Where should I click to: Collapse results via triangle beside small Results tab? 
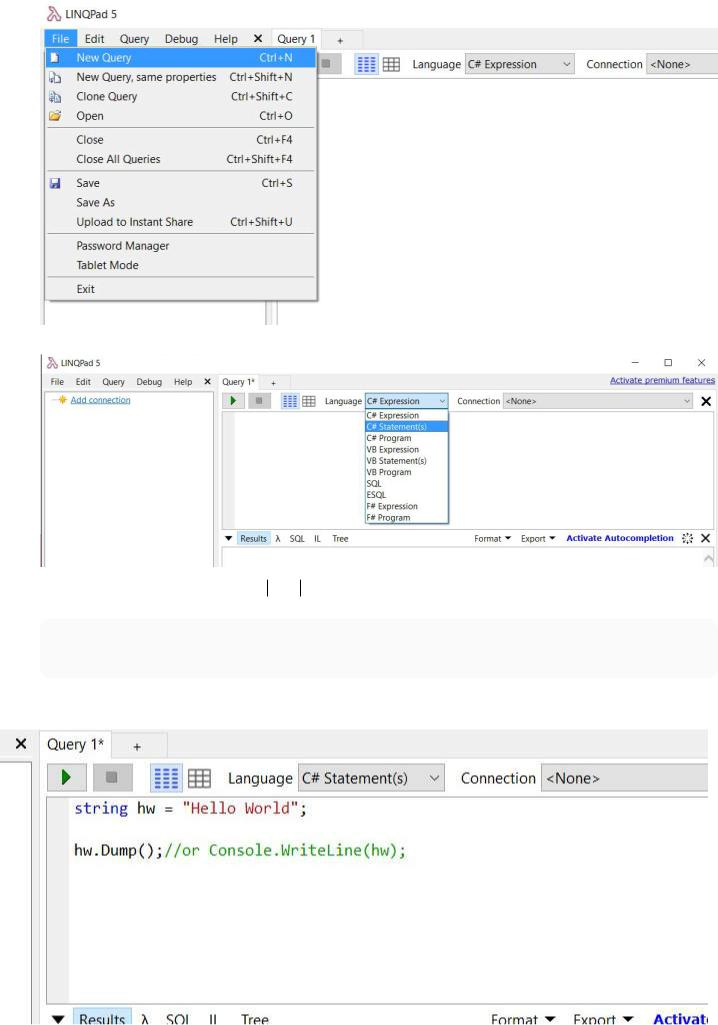click(x=228, y=539)
